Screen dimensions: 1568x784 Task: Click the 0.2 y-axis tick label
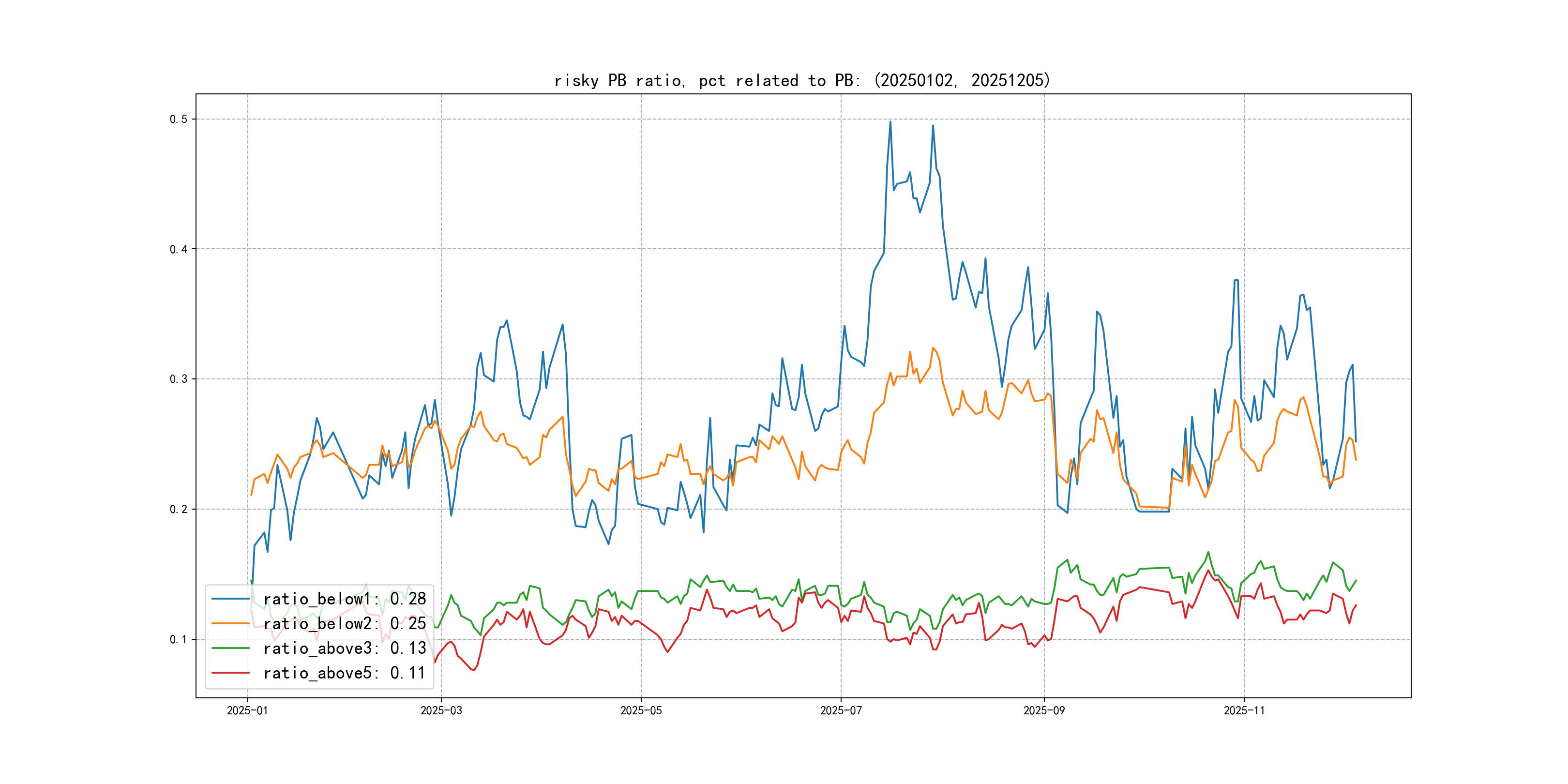pyautogui.click(x=179, y=510)
